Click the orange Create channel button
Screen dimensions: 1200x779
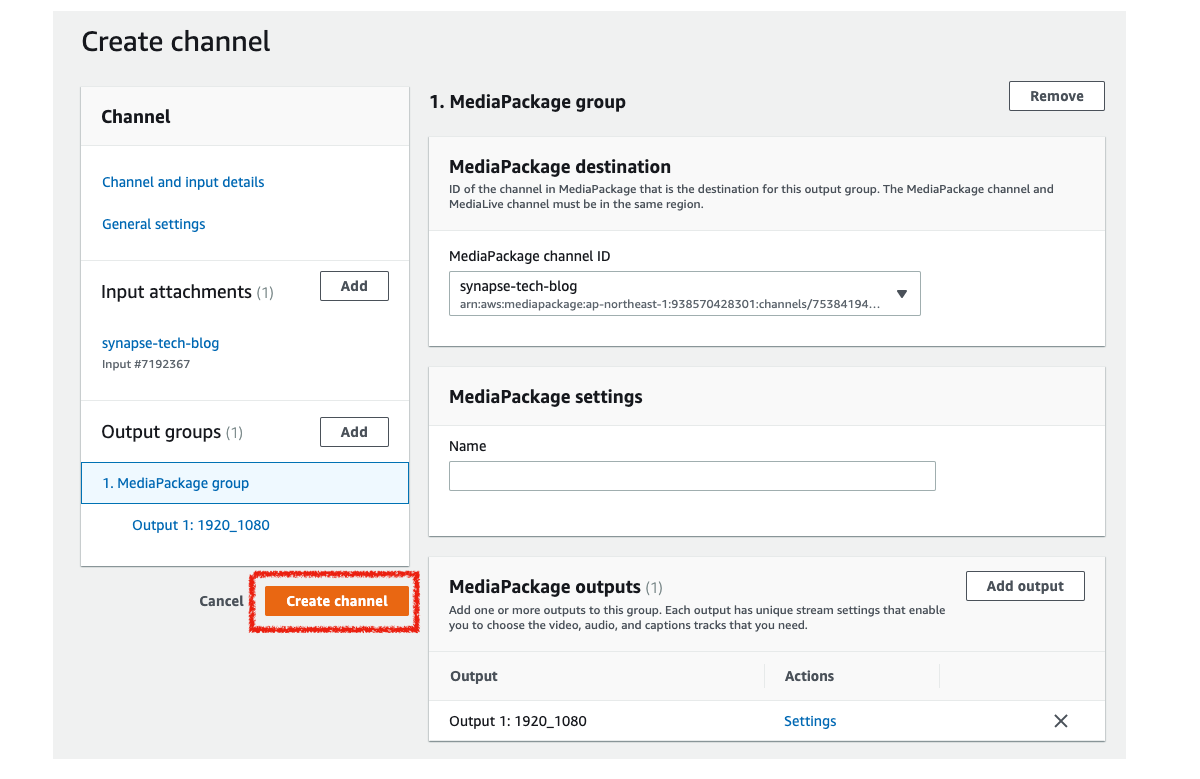pos(337,601)
